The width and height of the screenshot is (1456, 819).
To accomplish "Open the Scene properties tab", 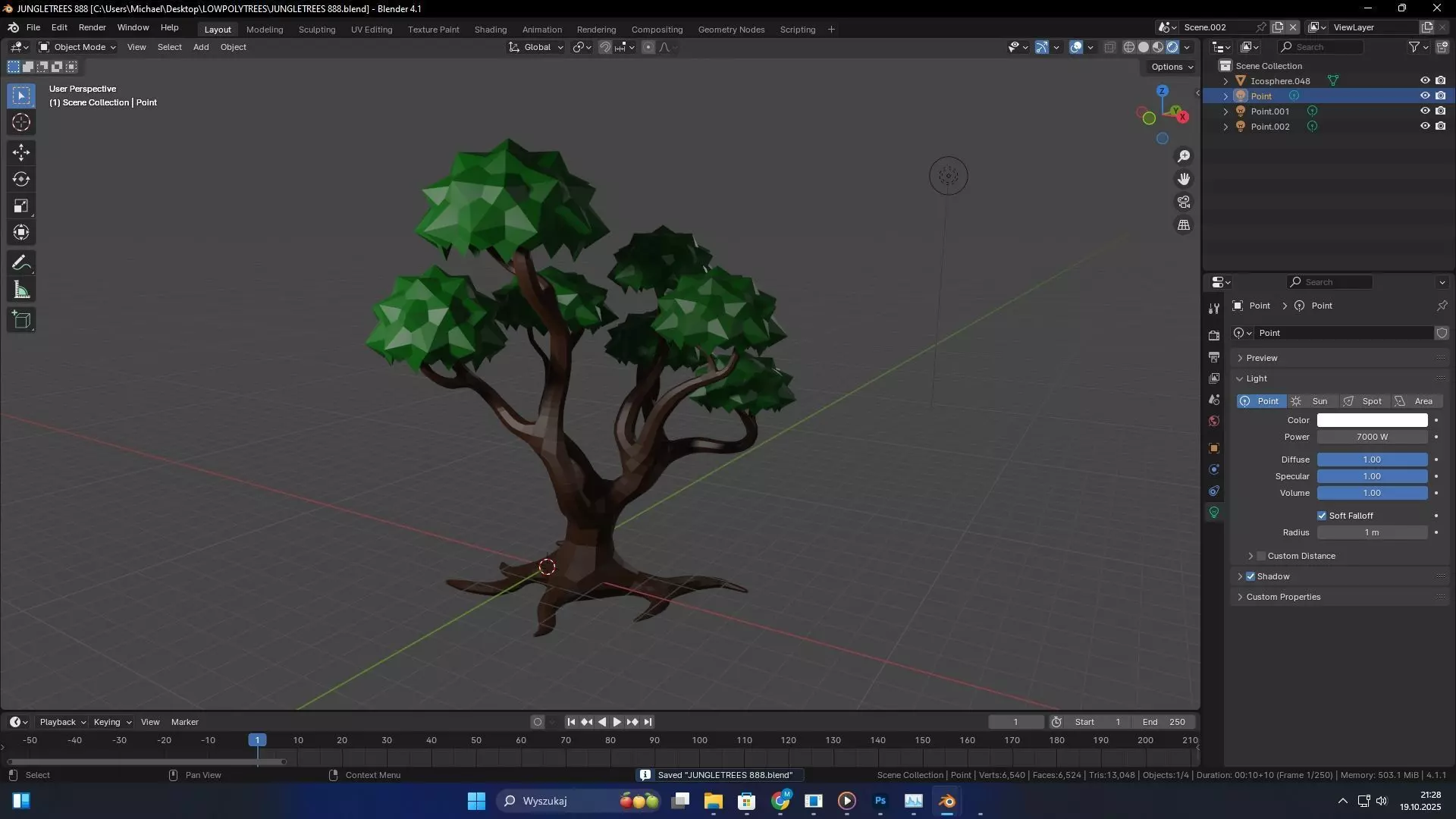I will pyautogui.click(x=1214, y=400).
